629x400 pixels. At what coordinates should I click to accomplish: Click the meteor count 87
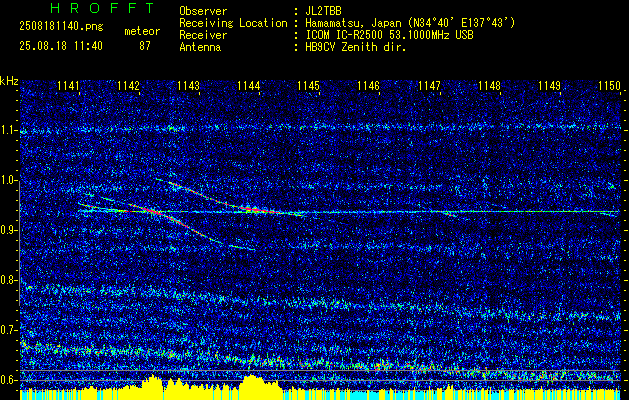[145, 46]
